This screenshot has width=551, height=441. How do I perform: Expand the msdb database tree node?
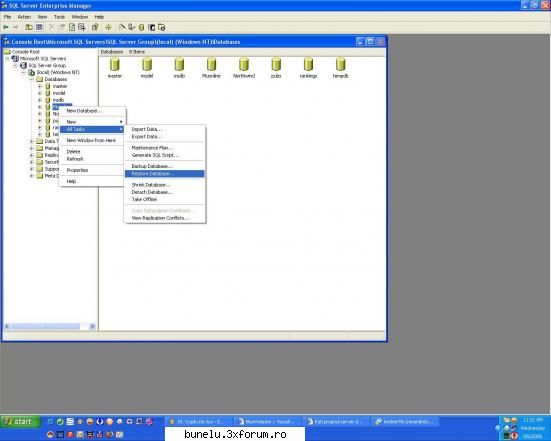coord(40,100)
